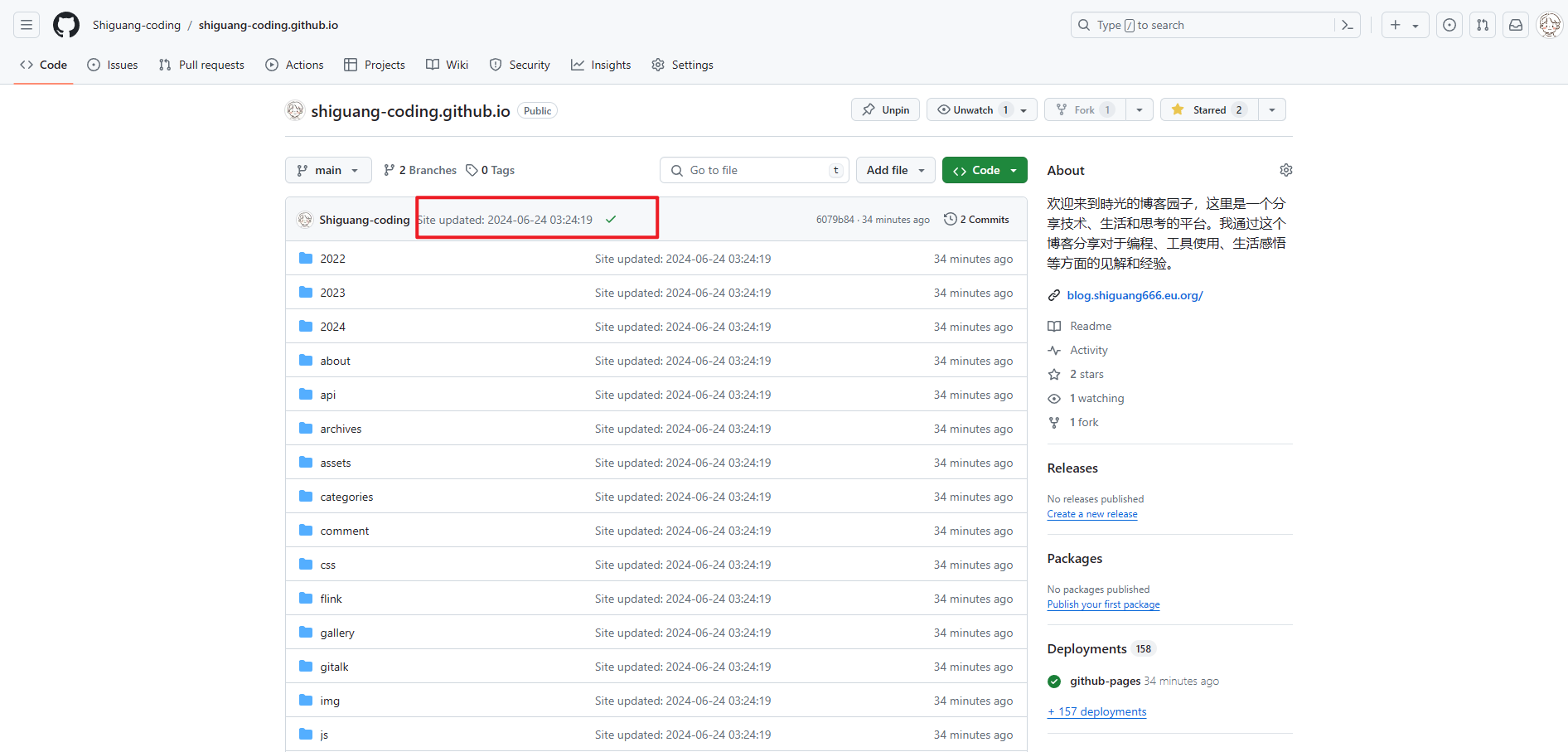Open the Actions tab

(x=294, y=65)
